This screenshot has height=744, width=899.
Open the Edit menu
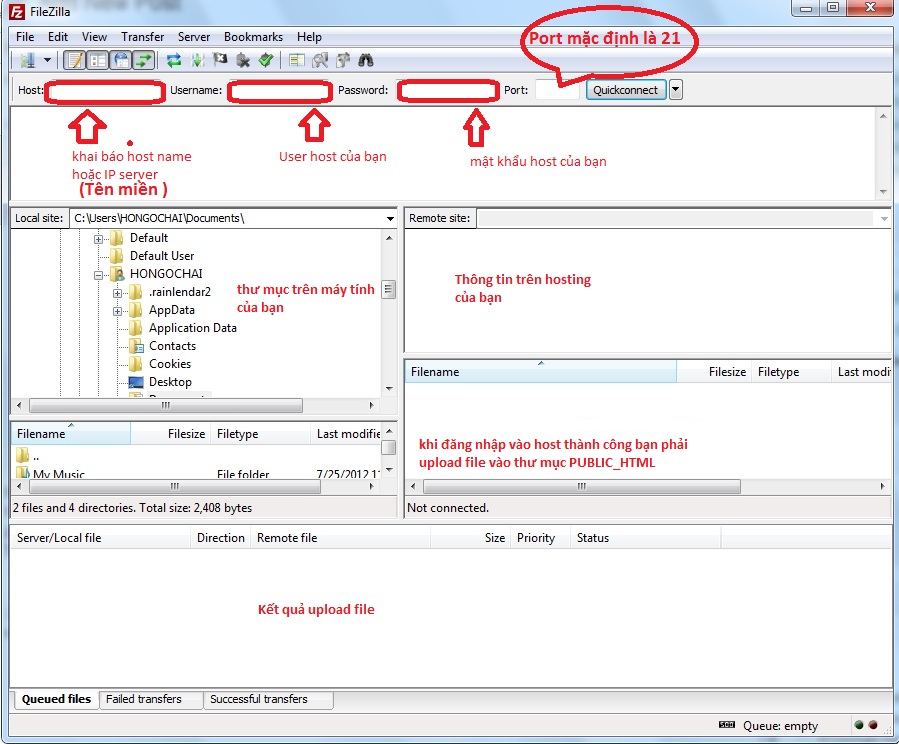click(x=58, y=37)
